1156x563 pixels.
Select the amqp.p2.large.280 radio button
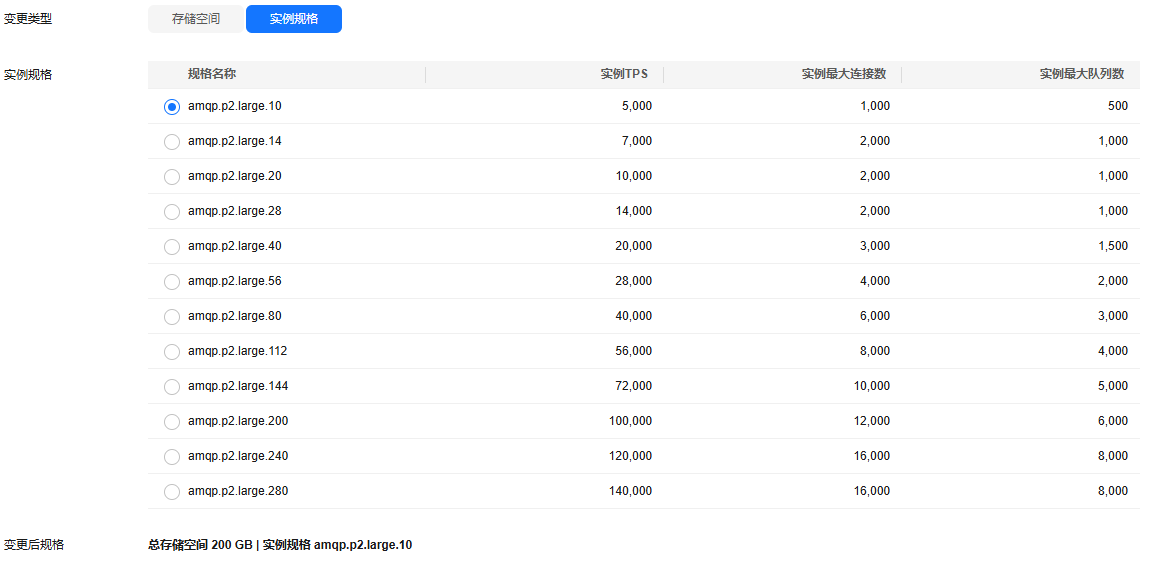(172, 492)
